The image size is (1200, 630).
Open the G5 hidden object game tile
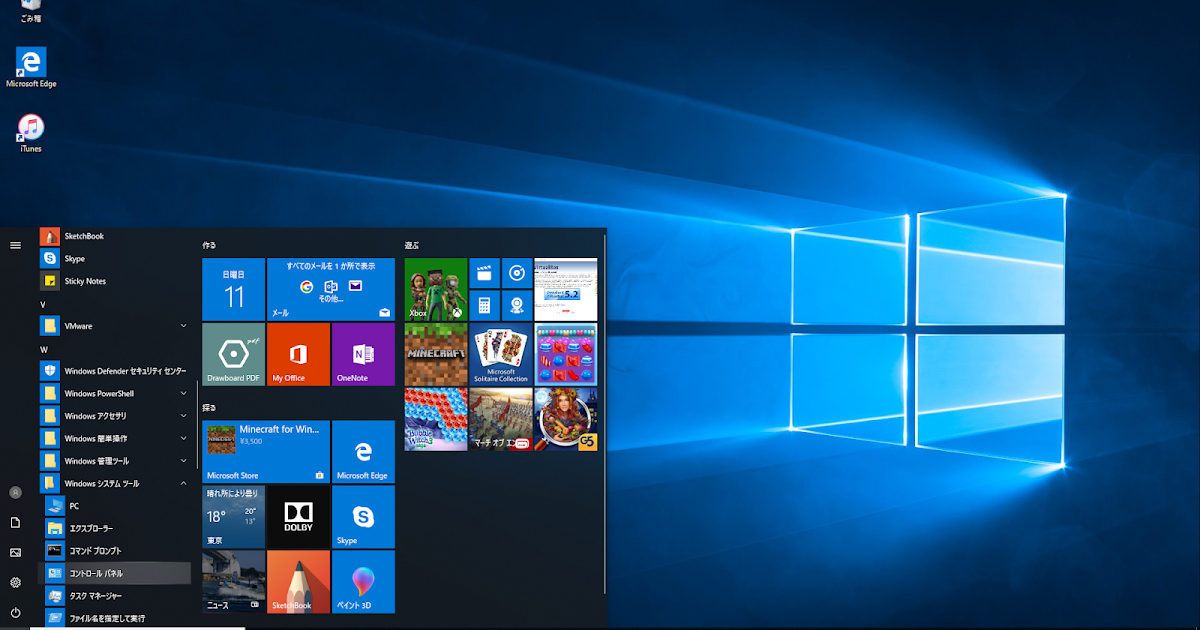566,419
